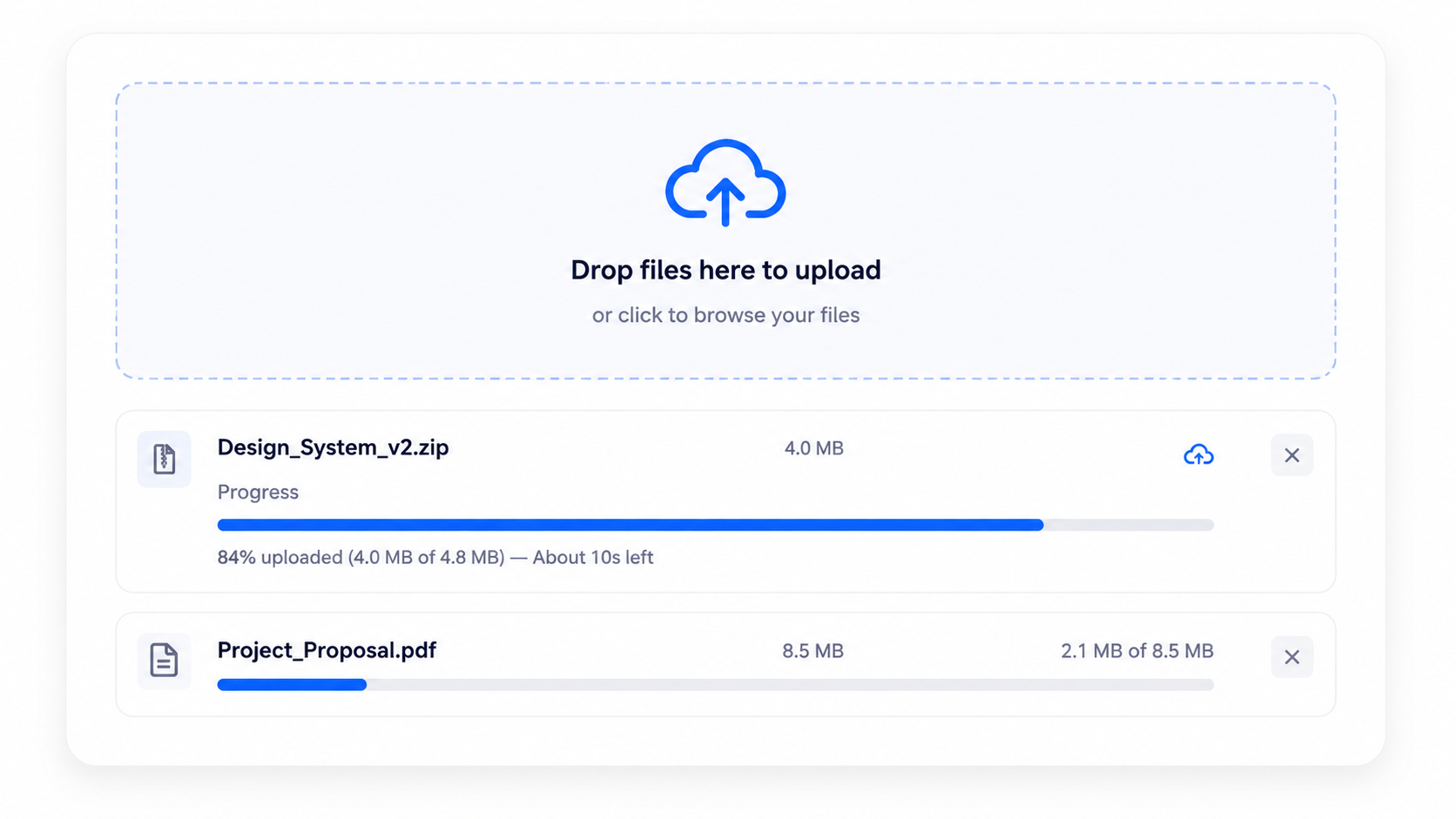Cancel the Design_System_v2.zip upload with X
The width and height of the screenshot is (1456, 819).
(x=1291, y=455)
